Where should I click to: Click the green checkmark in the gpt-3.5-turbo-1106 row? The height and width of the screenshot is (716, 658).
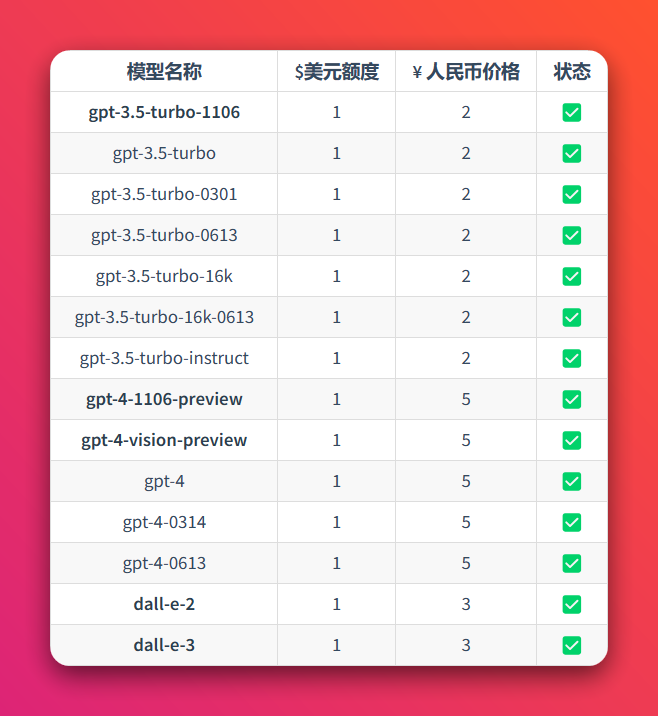(x=572, y=112)
